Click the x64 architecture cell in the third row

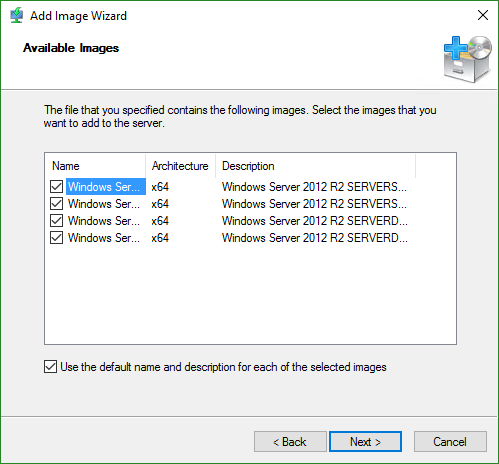pyautogui.click(x=160, y=221)
